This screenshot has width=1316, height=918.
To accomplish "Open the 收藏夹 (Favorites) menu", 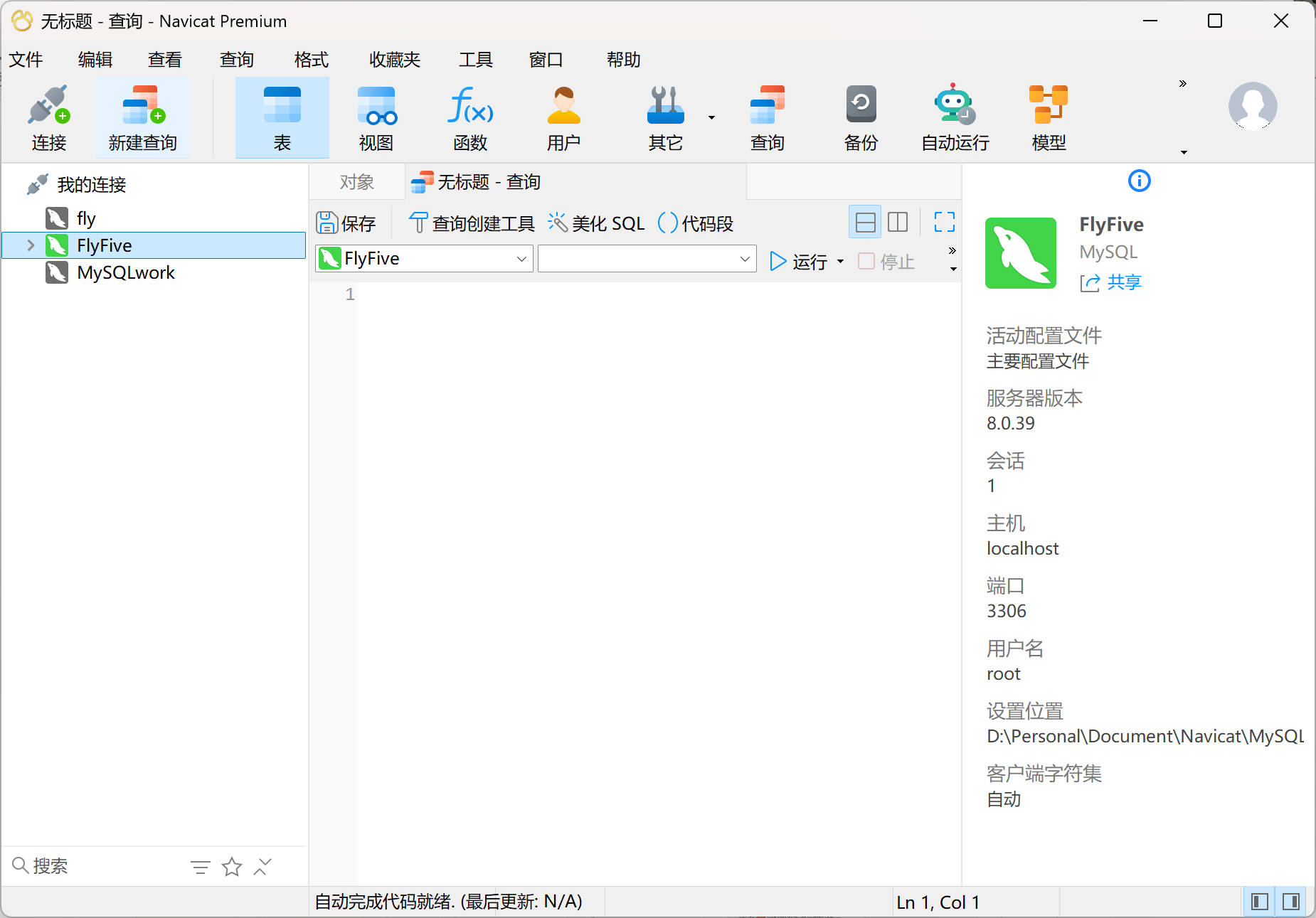I will [x=395, y=60].
